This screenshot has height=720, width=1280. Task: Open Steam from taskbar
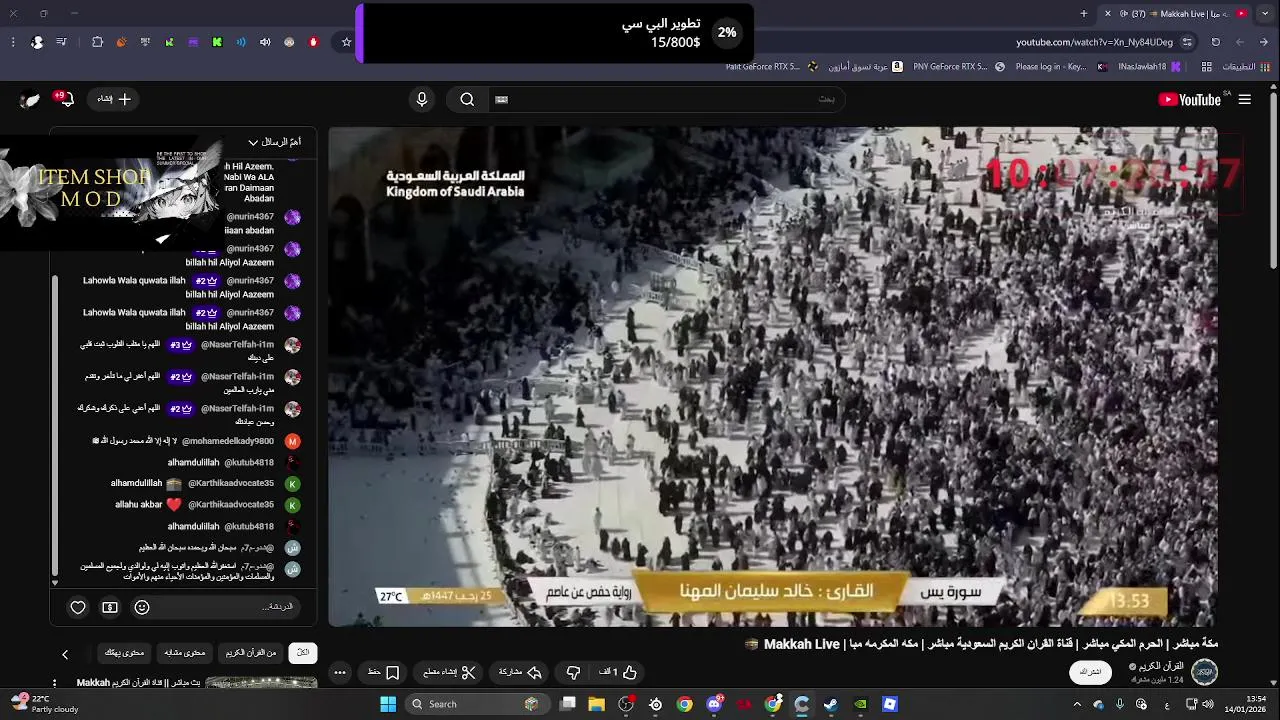tap(831, 704)
